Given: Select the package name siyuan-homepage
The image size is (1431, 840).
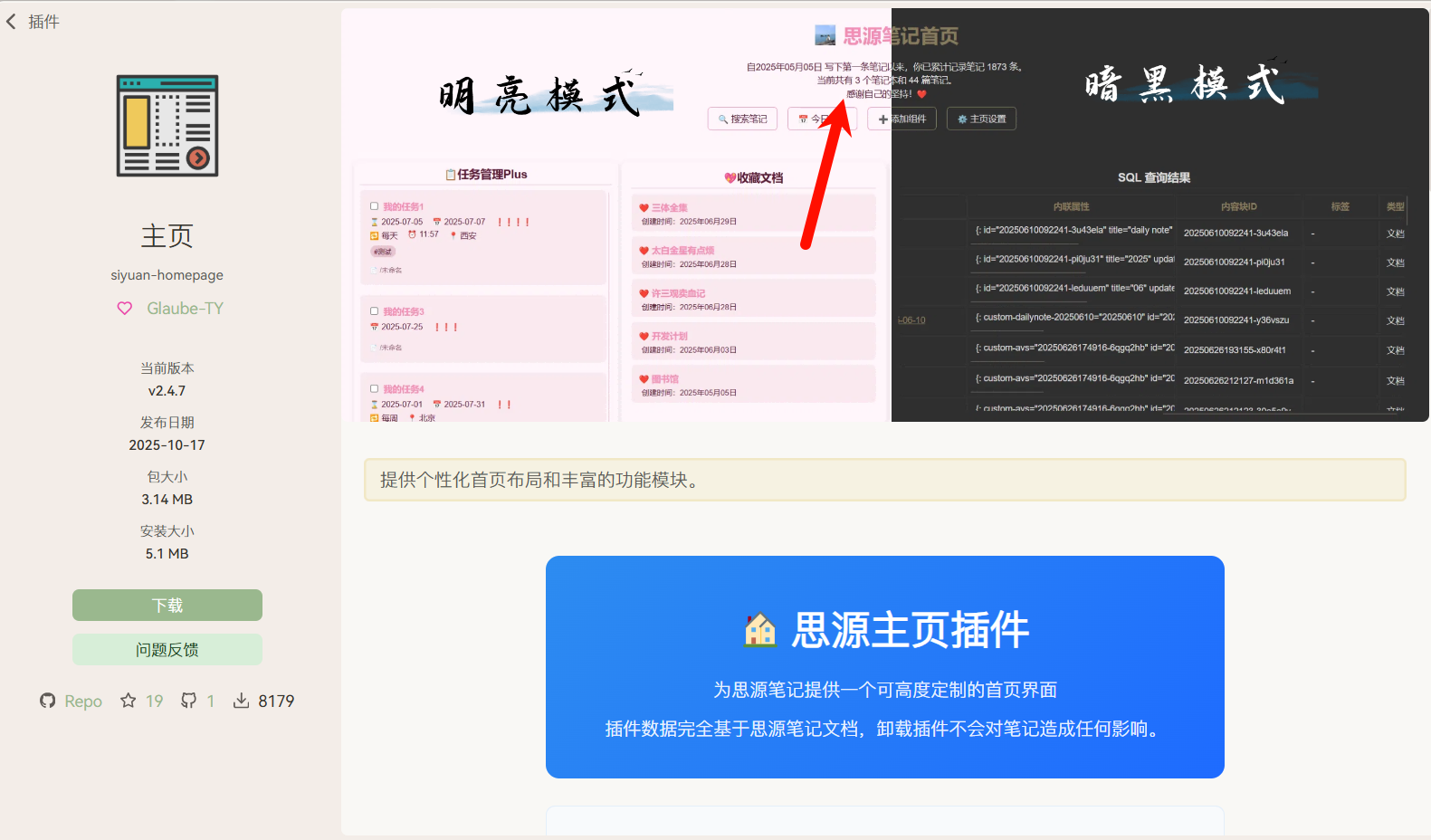Looking at the screenshot, I should click(x=167, y=275).
